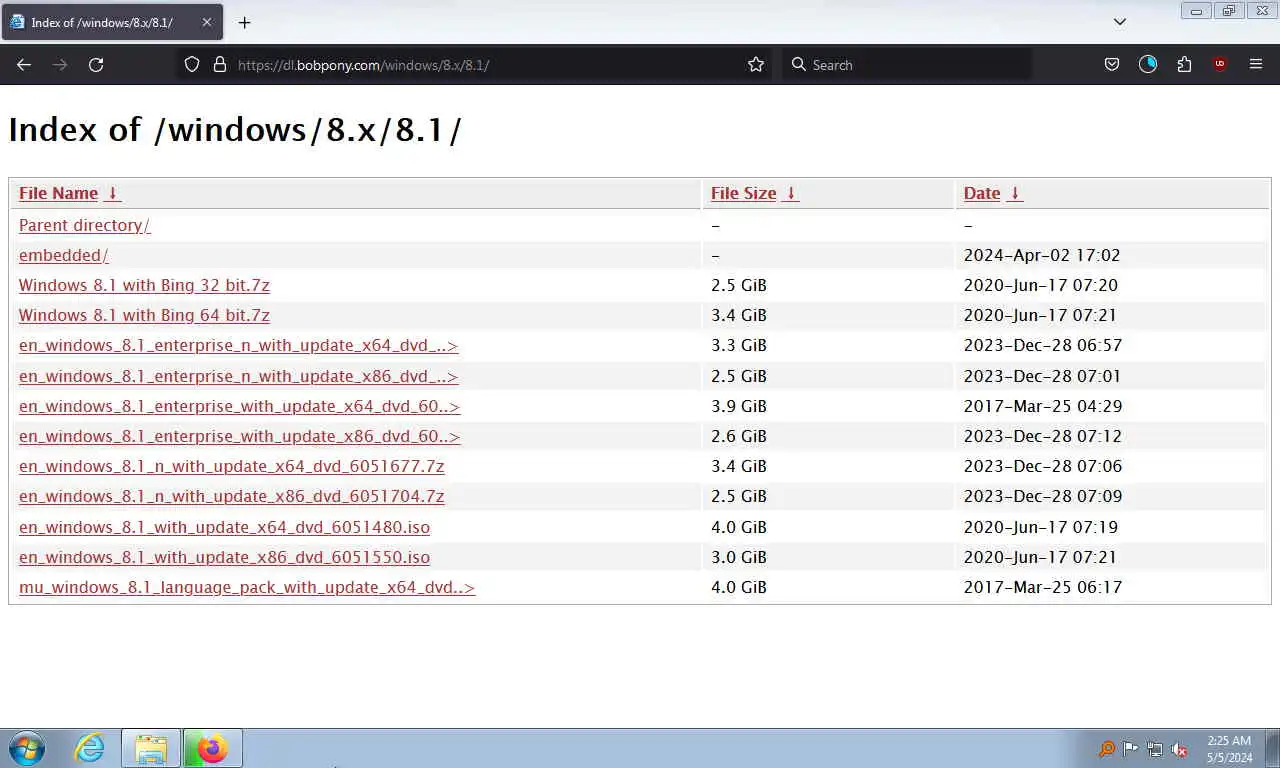Download en_windows_8.1_n_with_update_x64_dvd_6051677.7z
The height and width of the screenshot is (768, 1280).
pos(231,466)
